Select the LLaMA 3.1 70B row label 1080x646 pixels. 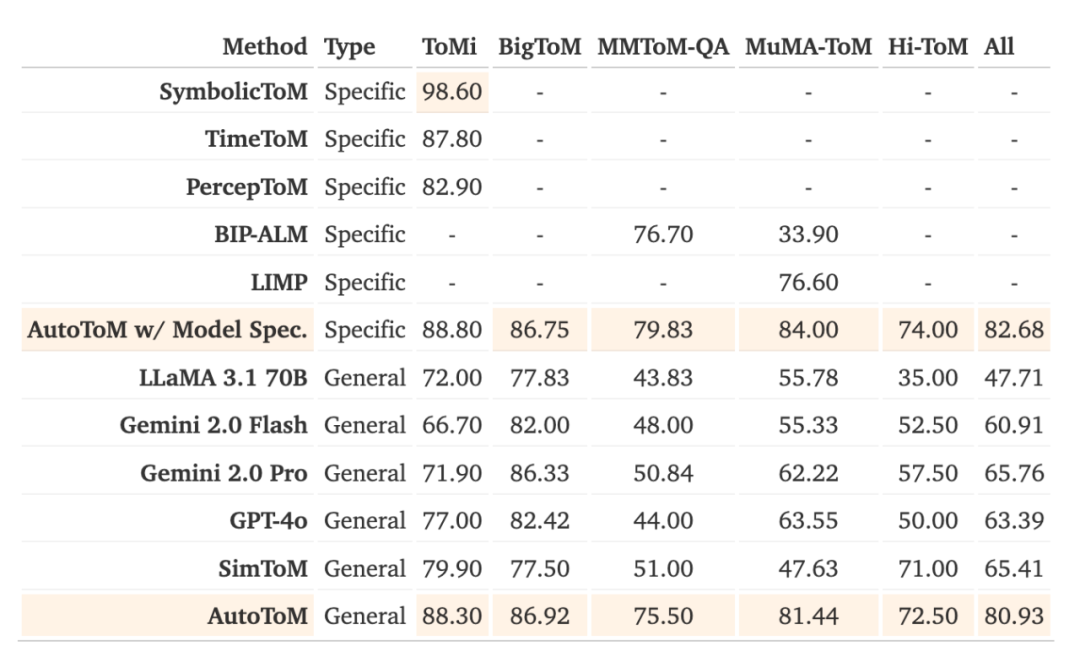click(222, 378)
